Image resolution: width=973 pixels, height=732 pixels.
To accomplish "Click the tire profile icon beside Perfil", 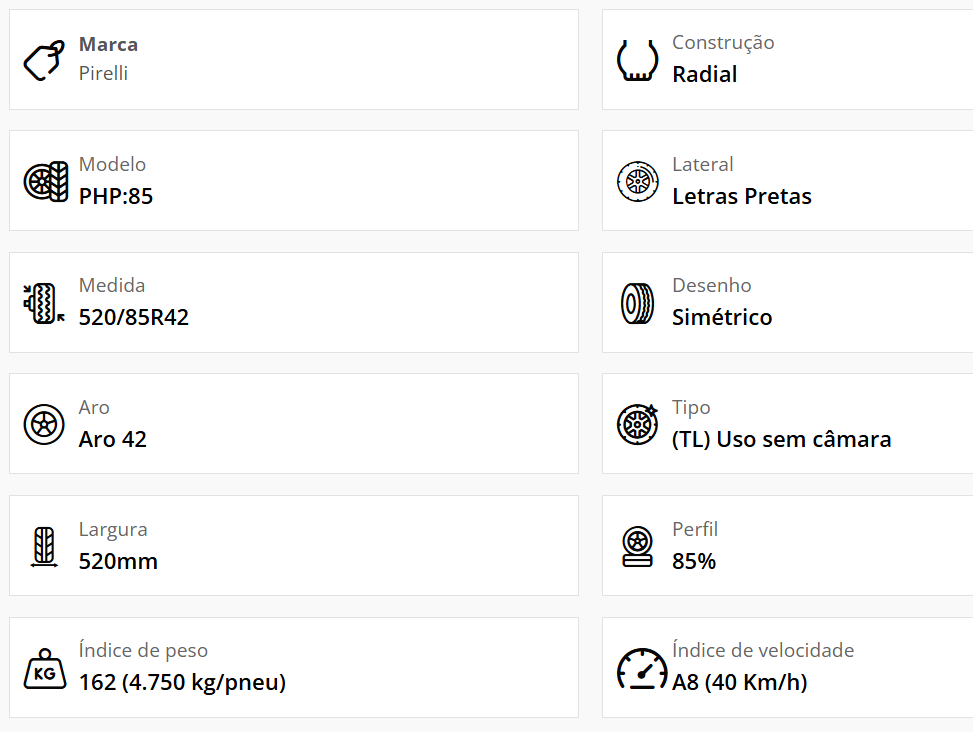I will [637, 547].
